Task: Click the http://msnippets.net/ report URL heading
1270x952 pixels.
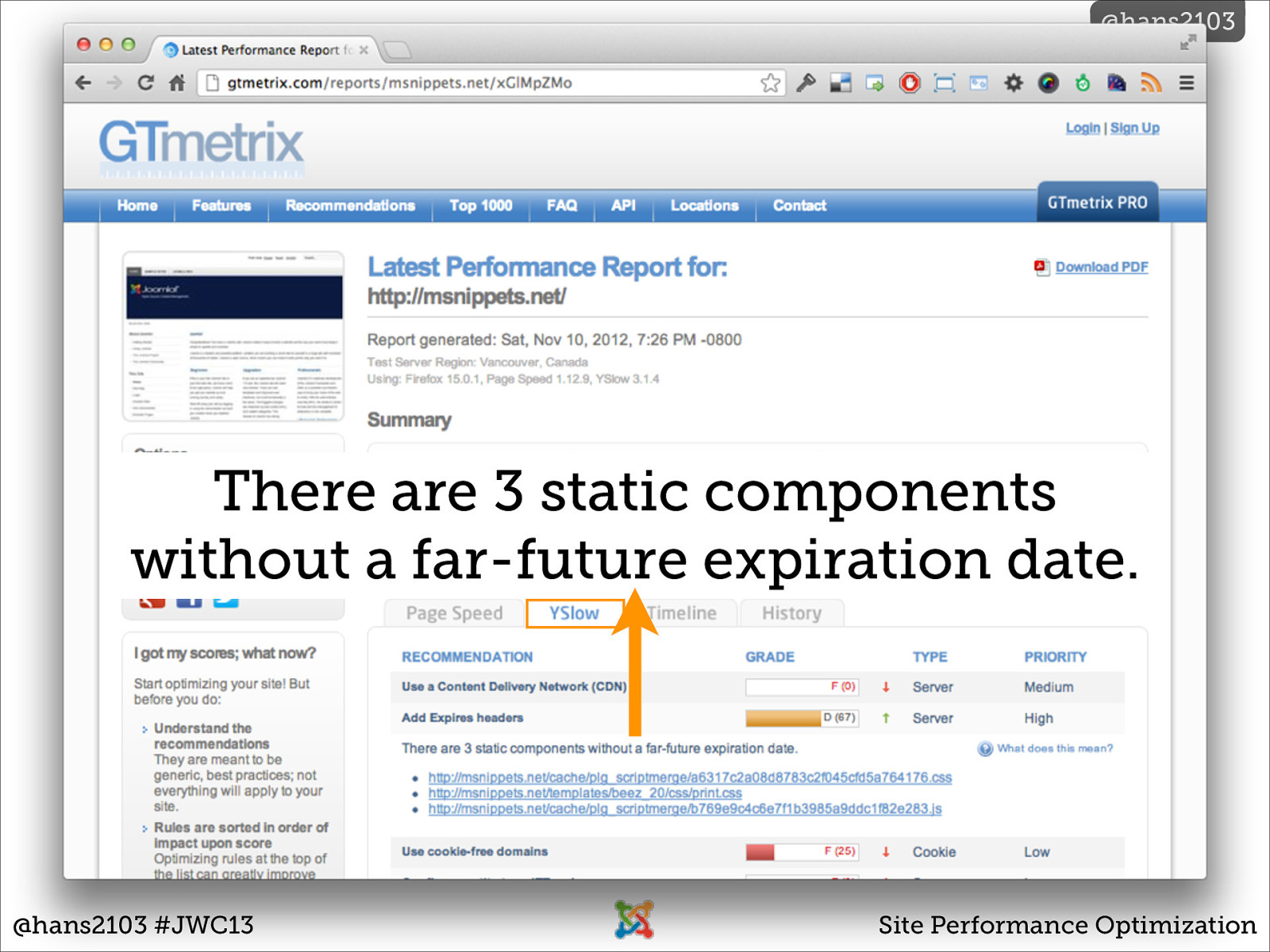Action: coord(467,297)
